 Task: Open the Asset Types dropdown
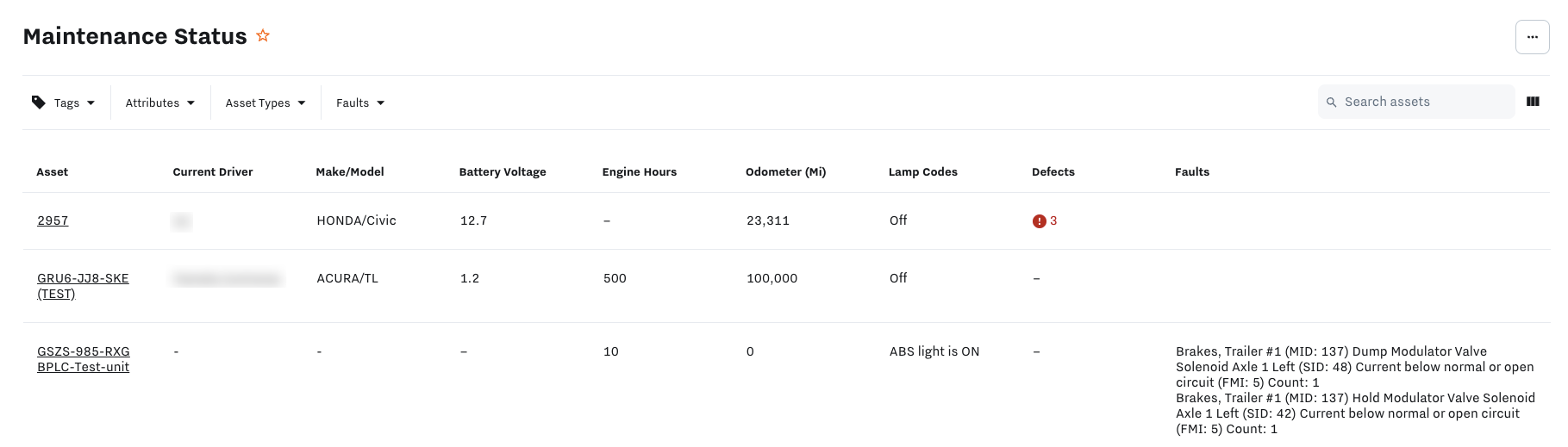pos(265,102)
